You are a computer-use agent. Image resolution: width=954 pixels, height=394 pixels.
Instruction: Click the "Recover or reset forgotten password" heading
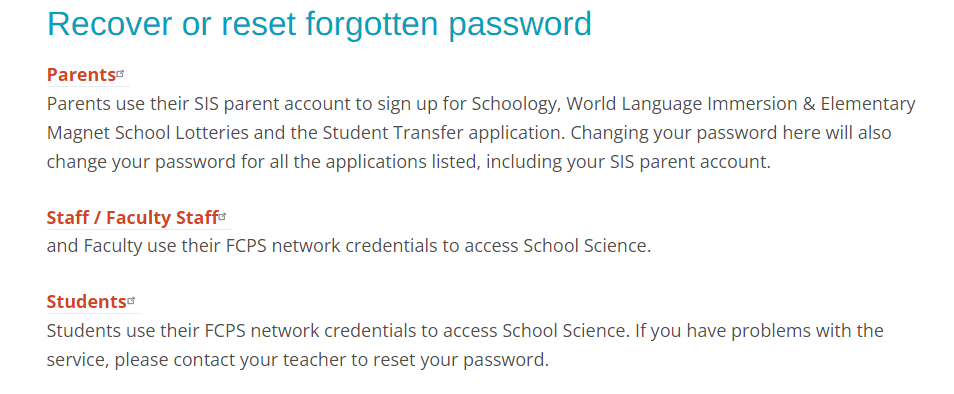click(319, 24)
